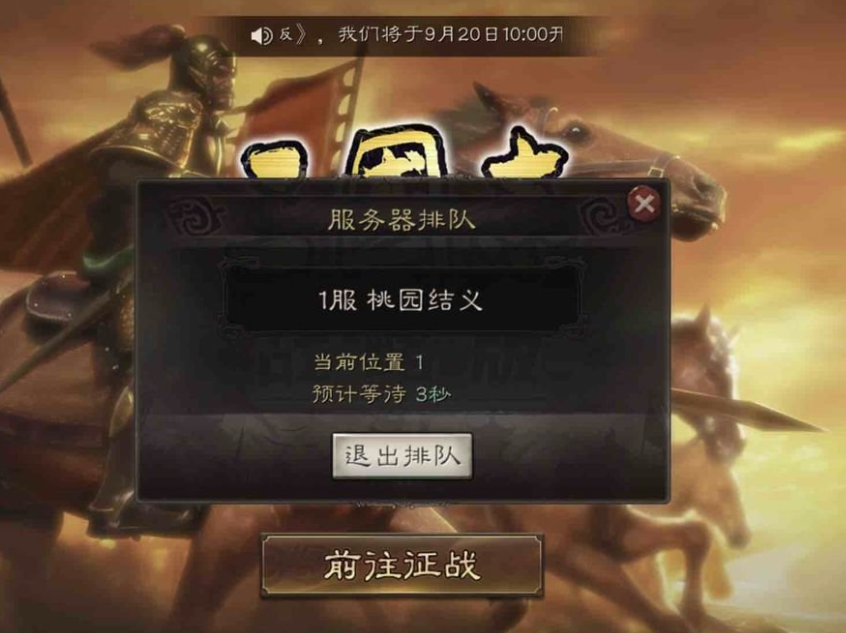846x633 pixels.
Task: Click the right swirl ornament beside close button
Action: click(x=602, y=216)
